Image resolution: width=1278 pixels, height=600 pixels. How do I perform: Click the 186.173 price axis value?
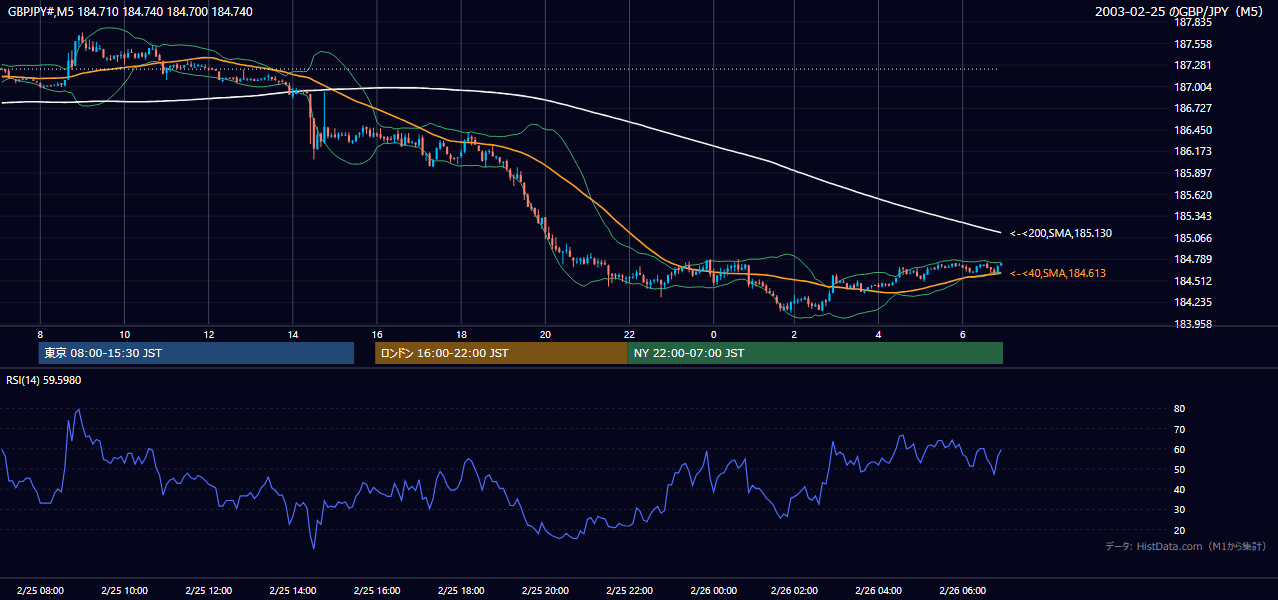(x=1192, y=151)
